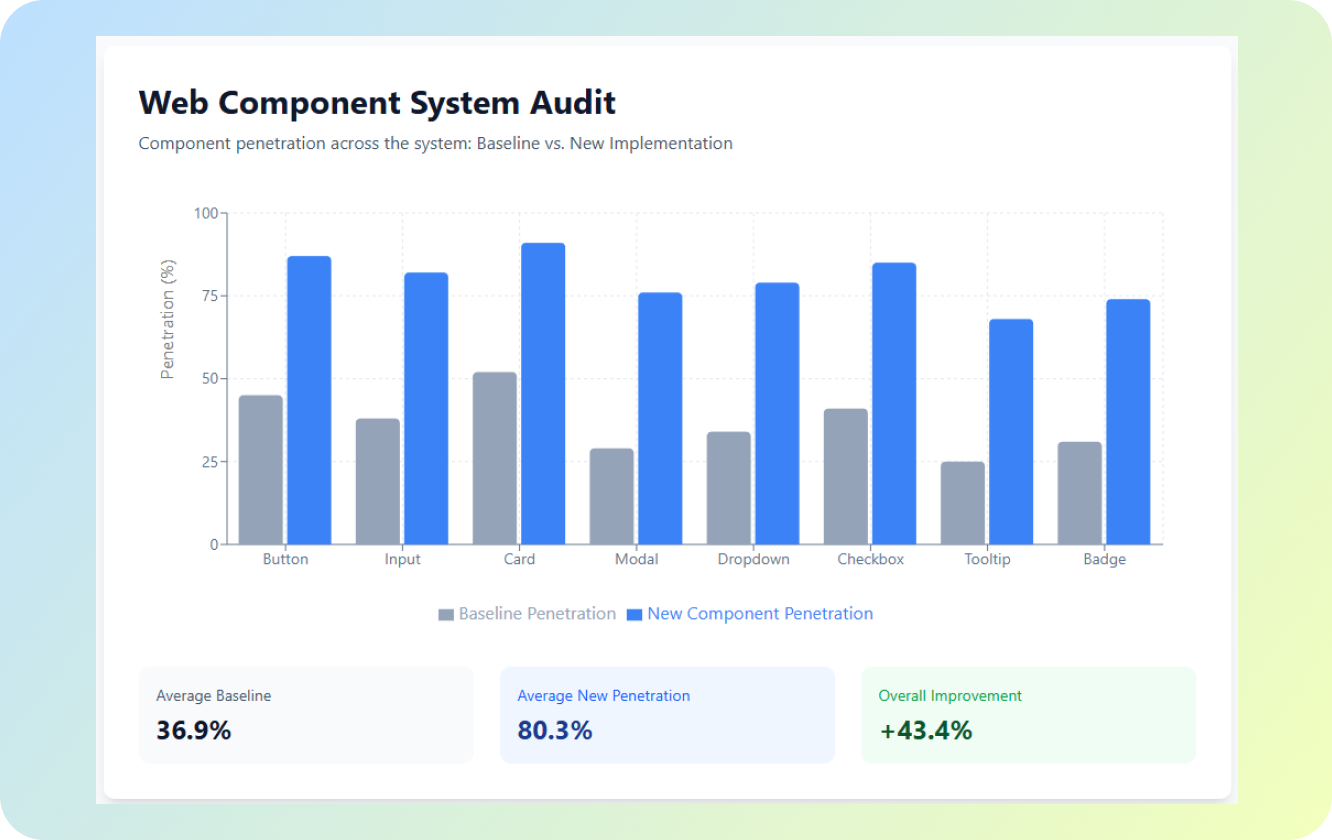The width and height of the screenshot is (1332, 840).
Task: Pick the gray baseline bar for Badge
Action: click(x=1080, y=493)
